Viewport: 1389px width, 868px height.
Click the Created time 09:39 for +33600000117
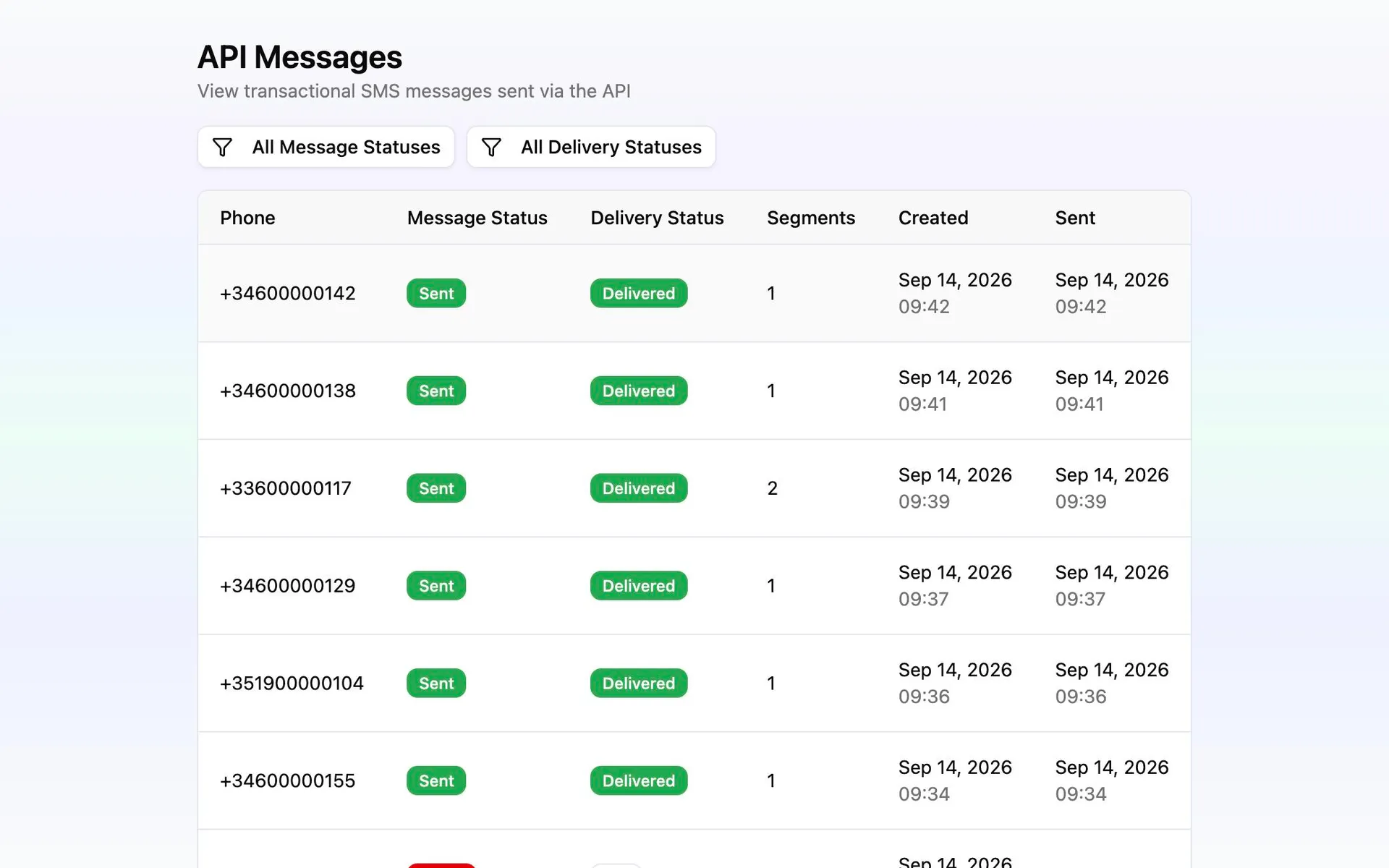(x=924, y=501)
